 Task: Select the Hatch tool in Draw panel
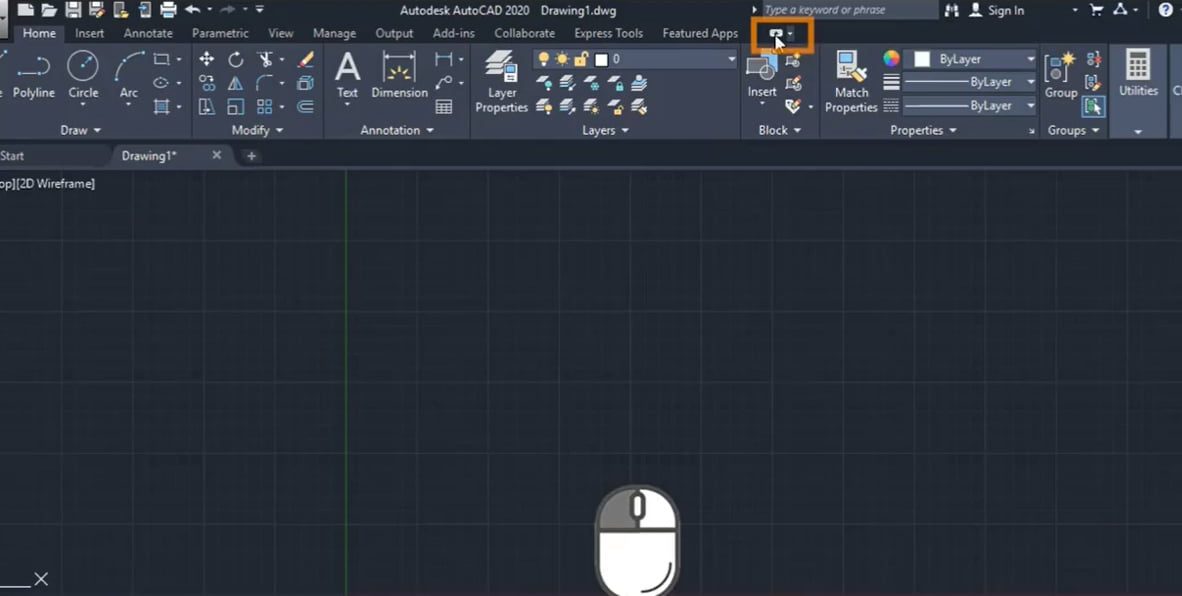point(161,106)
